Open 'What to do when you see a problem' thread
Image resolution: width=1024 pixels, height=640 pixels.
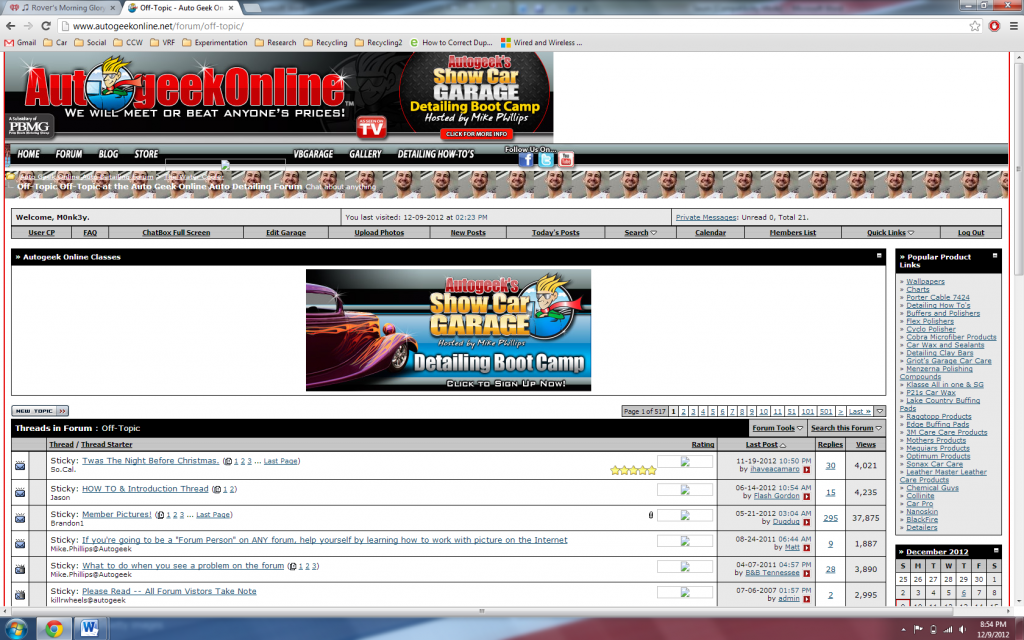tap(183, 566)
